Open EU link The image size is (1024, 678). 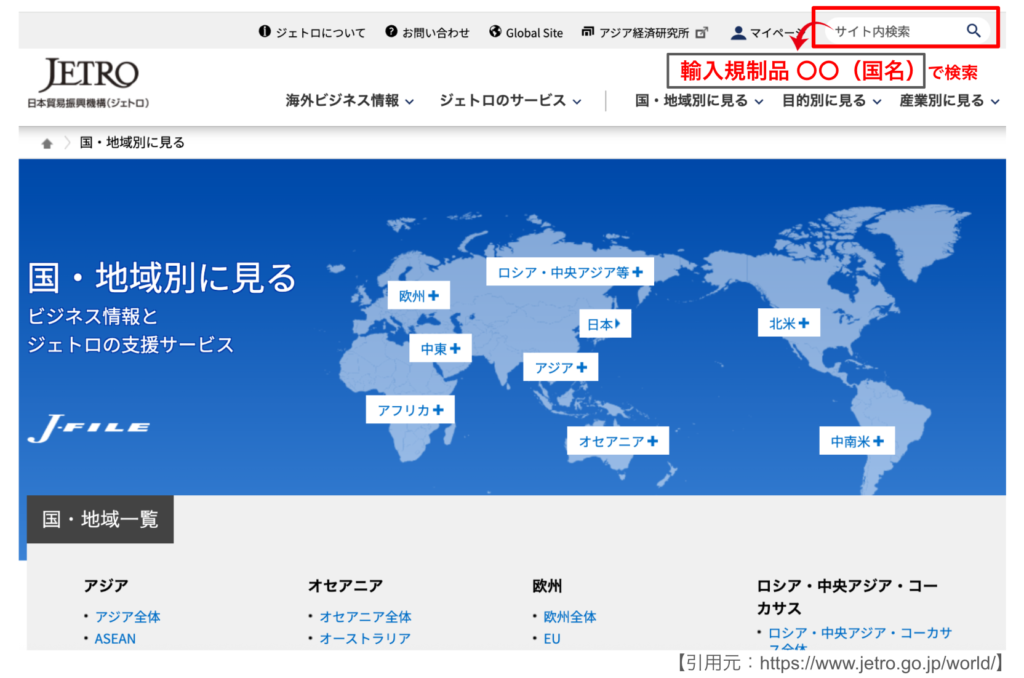552,639
